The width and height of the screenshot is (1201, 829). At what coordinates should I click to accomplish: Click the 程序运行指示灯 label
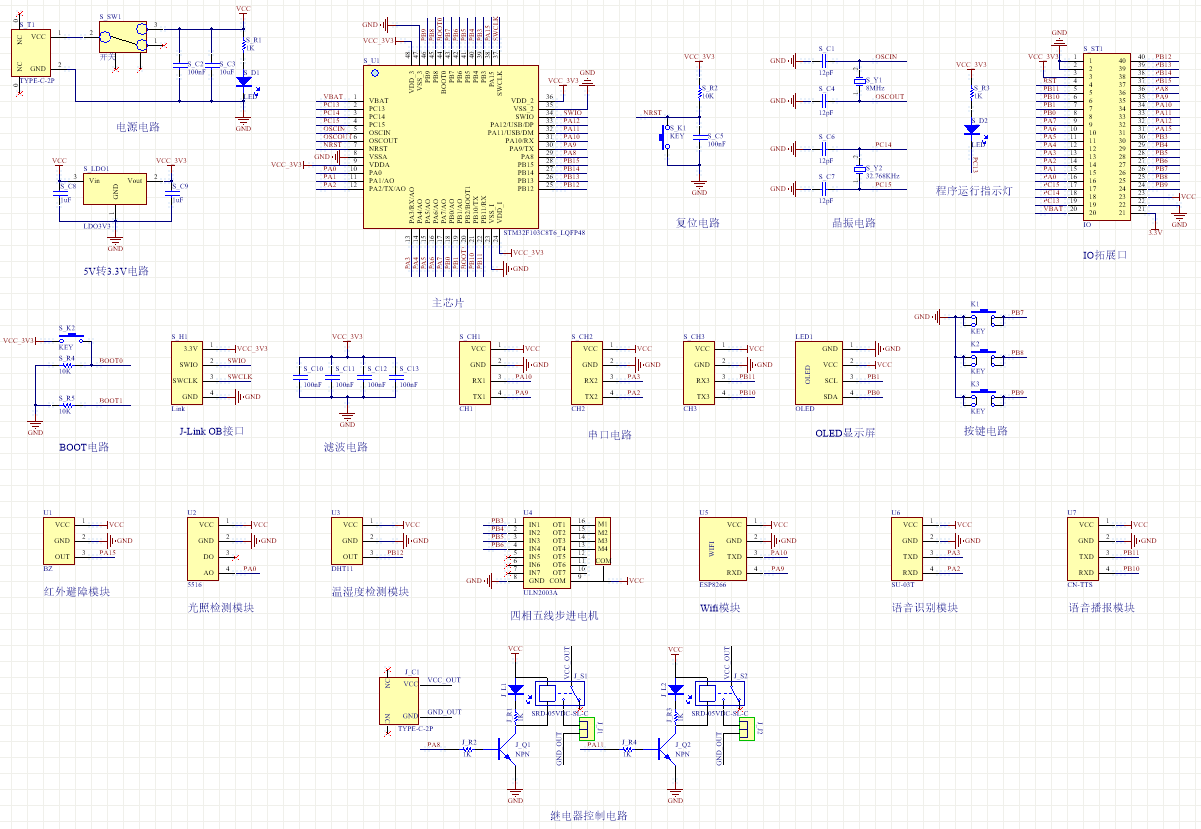974,191
